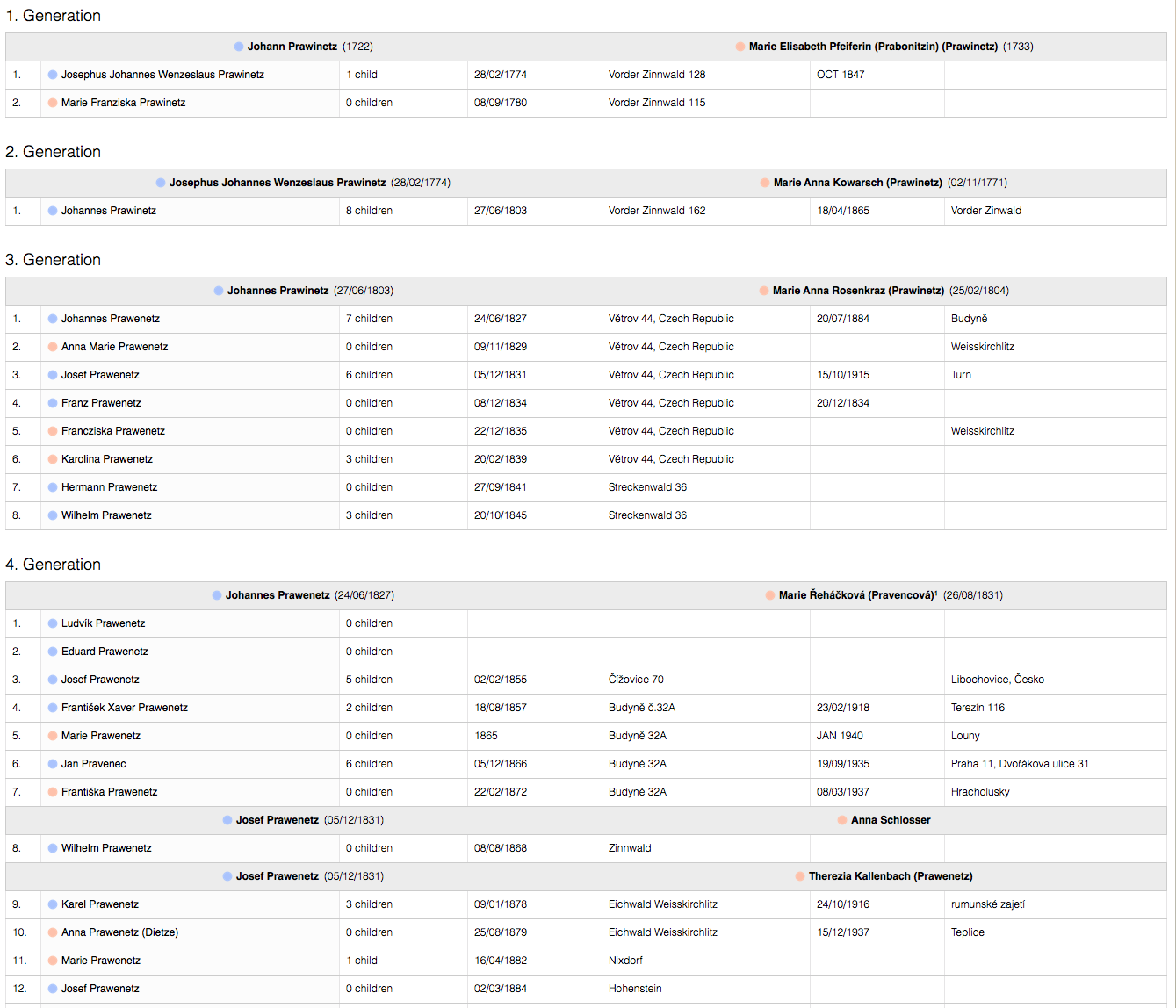
Task: Click the pink dot next to Marie Franziska Prawinetz
Action: click(x=53, y=103)
